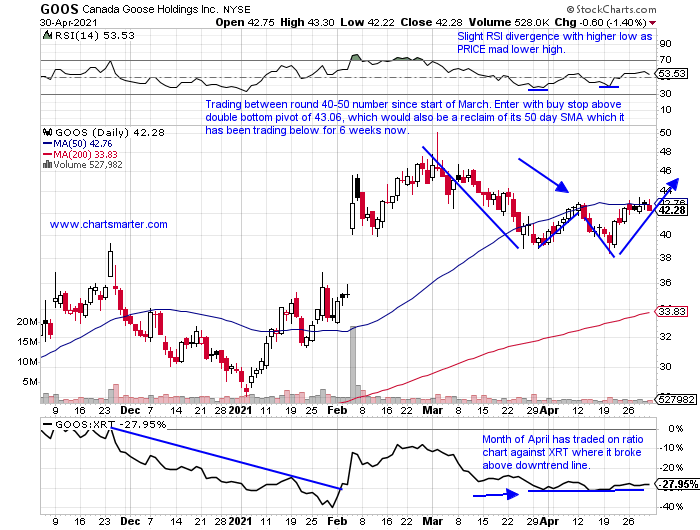Image resolution: width=700 pixels, height=530 pixels.
Task: Click the Feb label on price x-axis
Action: 337,410
